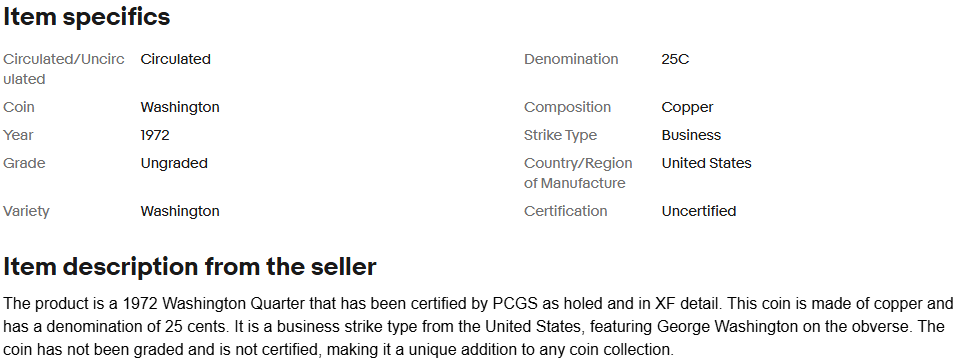The width and height of the screenshot is (958, 364).
Task: Click the Denomination label
Action: (571, 59)
